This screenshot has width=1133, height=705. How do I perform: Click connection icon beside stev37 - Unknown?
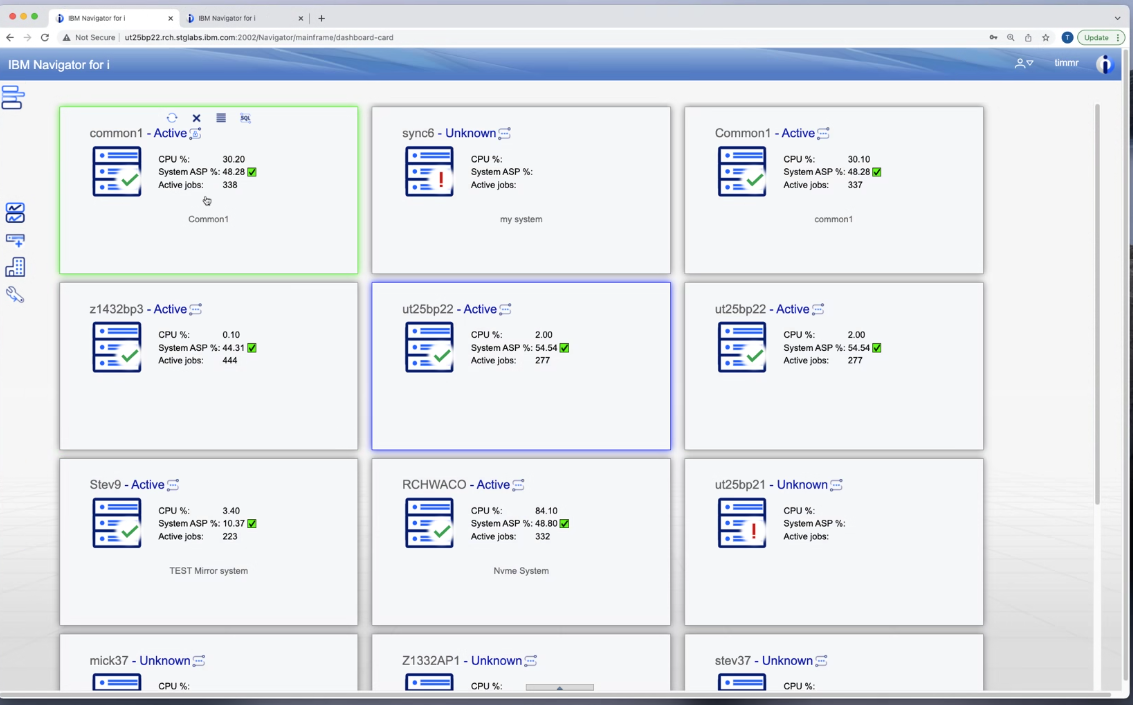[x=821, y=661]
